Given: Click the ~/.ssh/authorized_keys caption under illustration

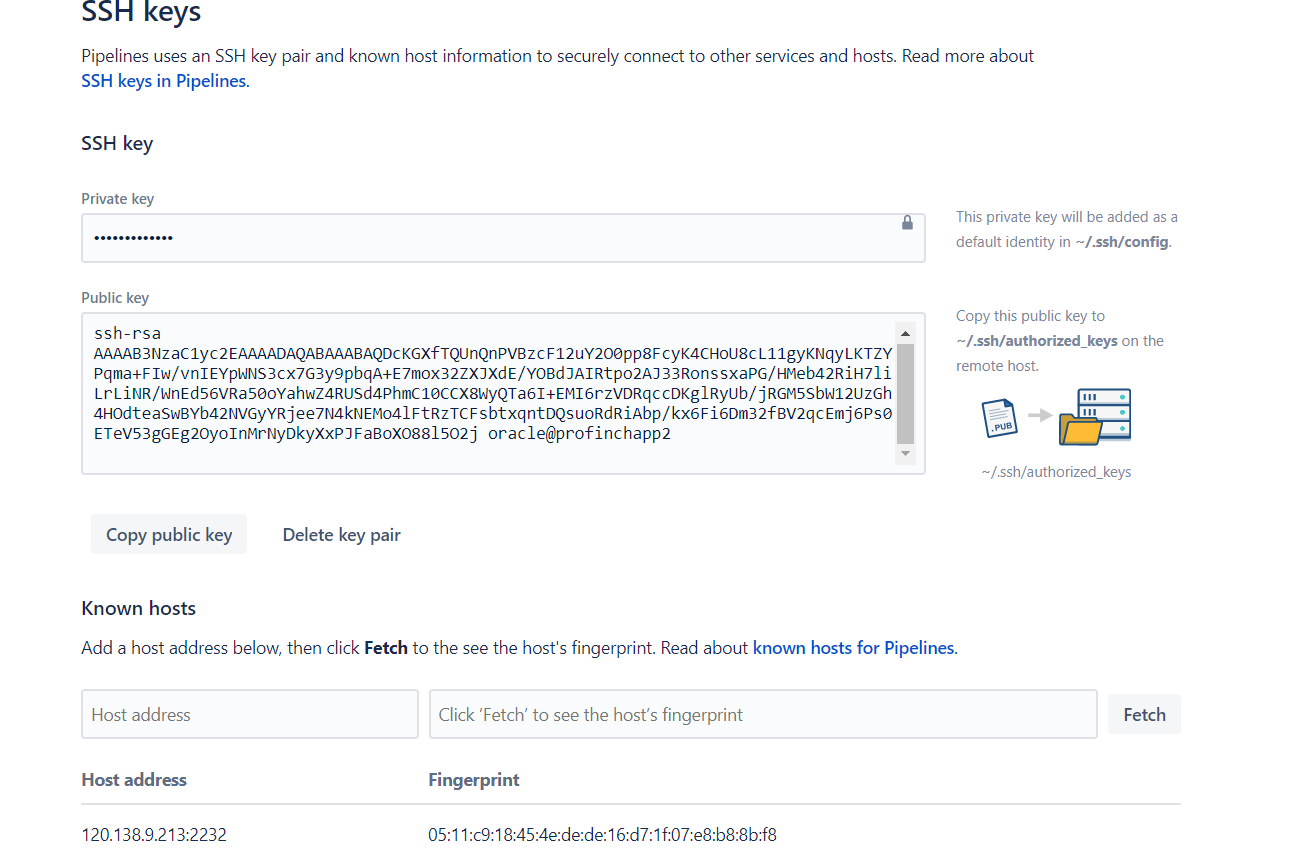Looking at the screenshot, I should click(x=1056, y=472).
